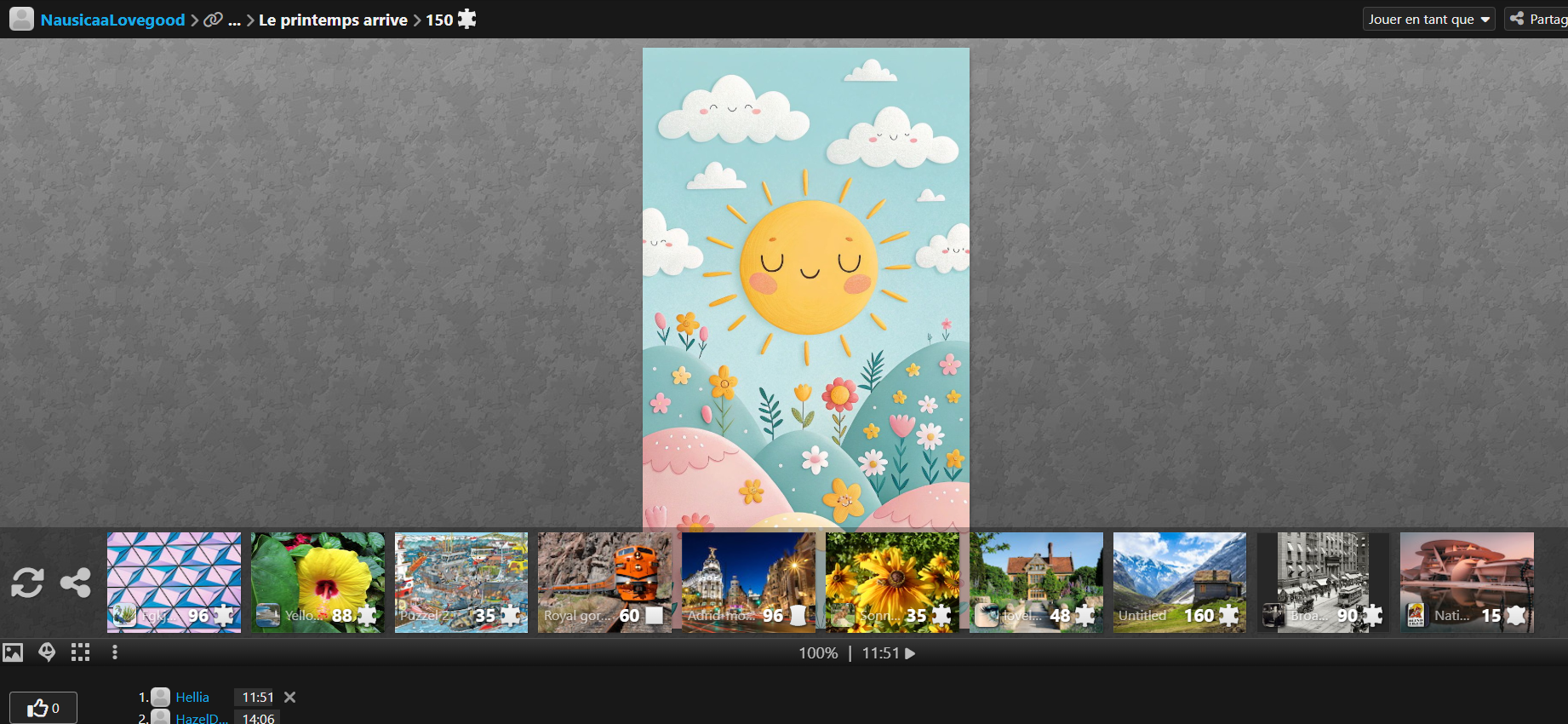
Task: Open NausicaaLovegood profile link
Action: click(112, 20)
